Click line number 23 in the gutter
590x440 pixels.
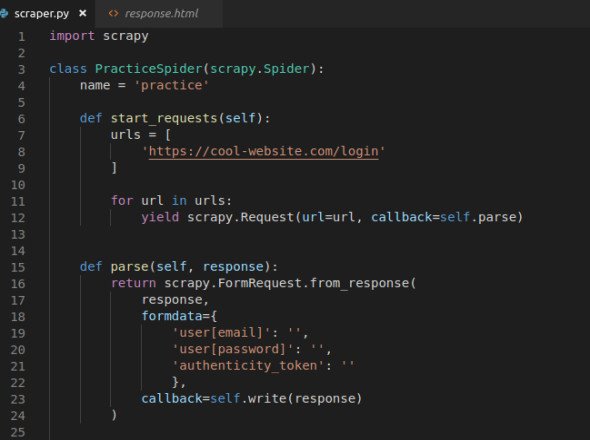pos(18,399)
